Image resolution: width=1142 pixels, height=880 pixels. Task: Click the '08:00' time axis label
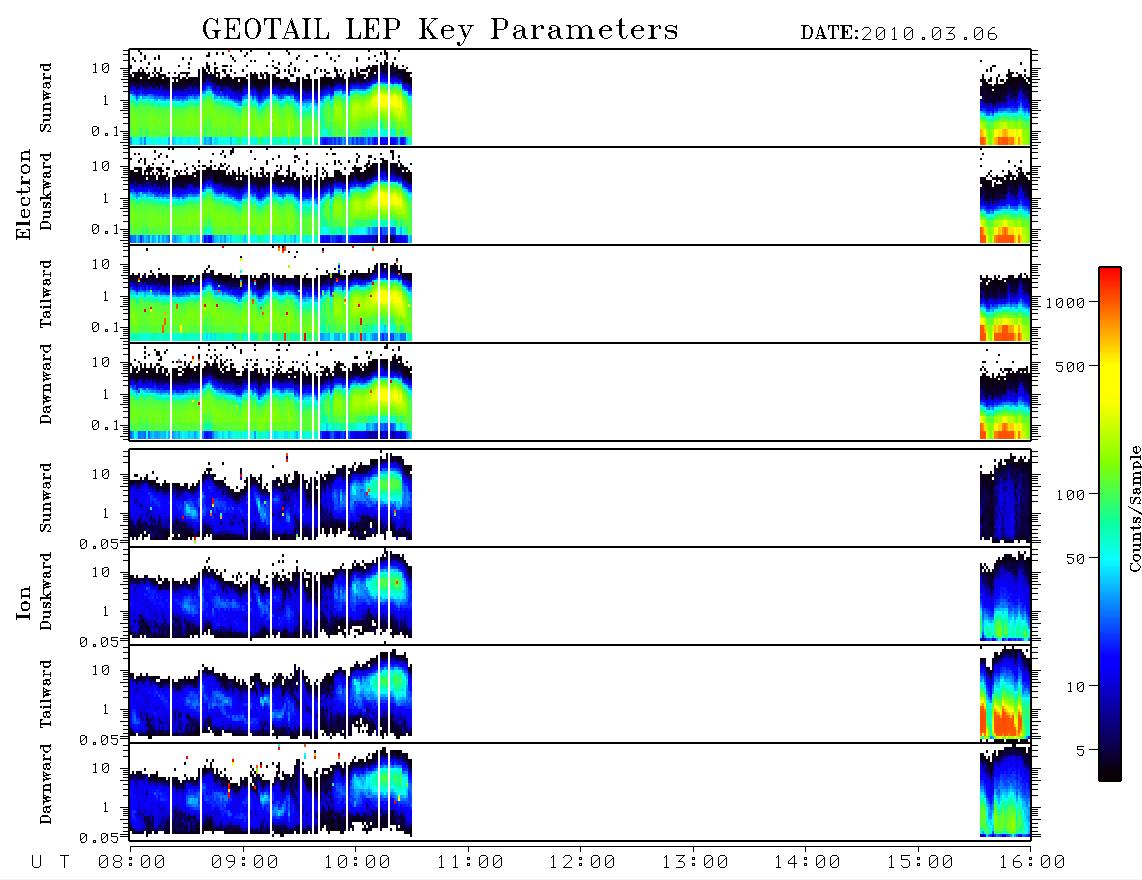tap(132, 863)
